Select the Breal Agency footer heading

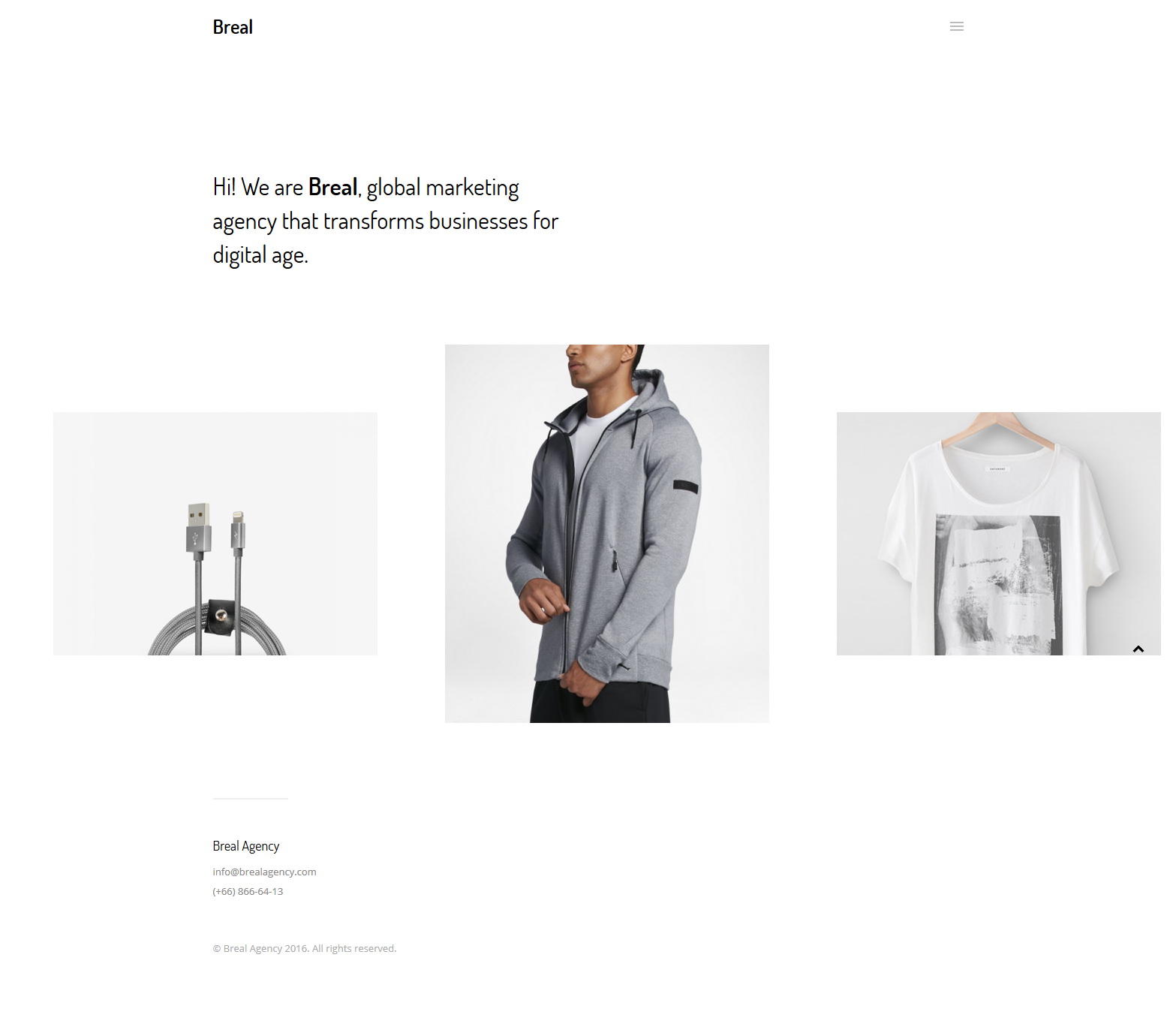pos(245,846)
